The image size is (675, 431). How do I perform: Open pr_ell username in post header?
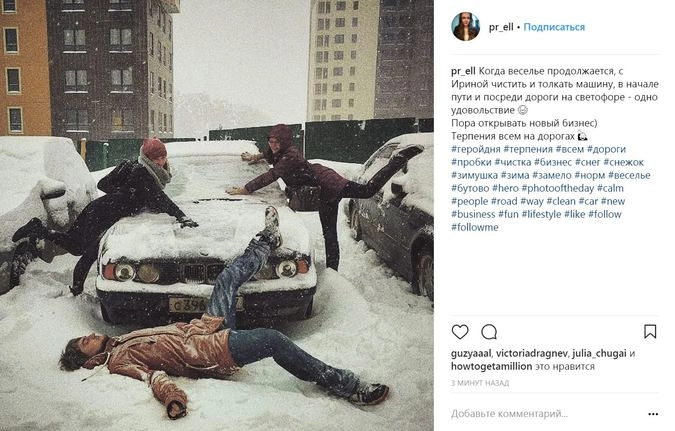[x=501, y=27]
